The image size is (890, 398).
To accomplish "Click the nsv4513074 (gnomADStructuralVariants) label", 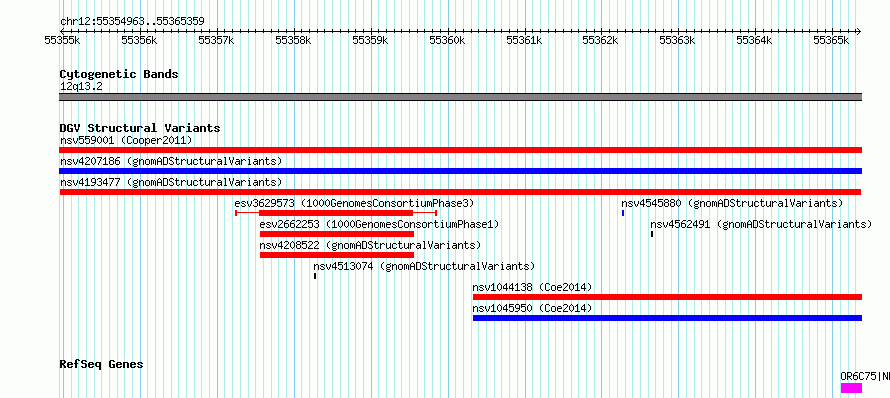I will (x=424, y=266).
